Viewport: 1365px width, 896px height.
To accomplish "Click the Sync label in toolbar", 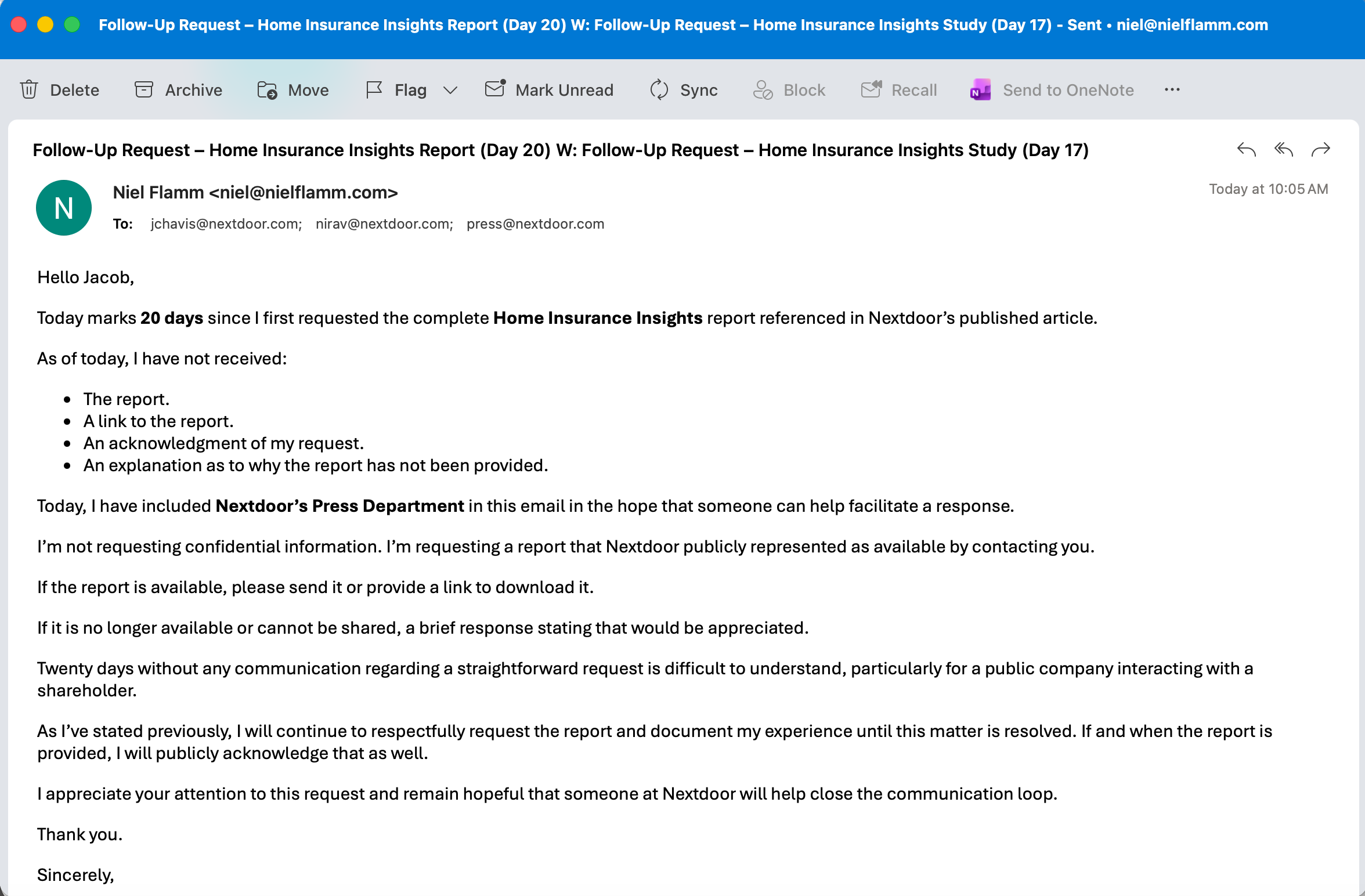I will click(x=699, y=90).
